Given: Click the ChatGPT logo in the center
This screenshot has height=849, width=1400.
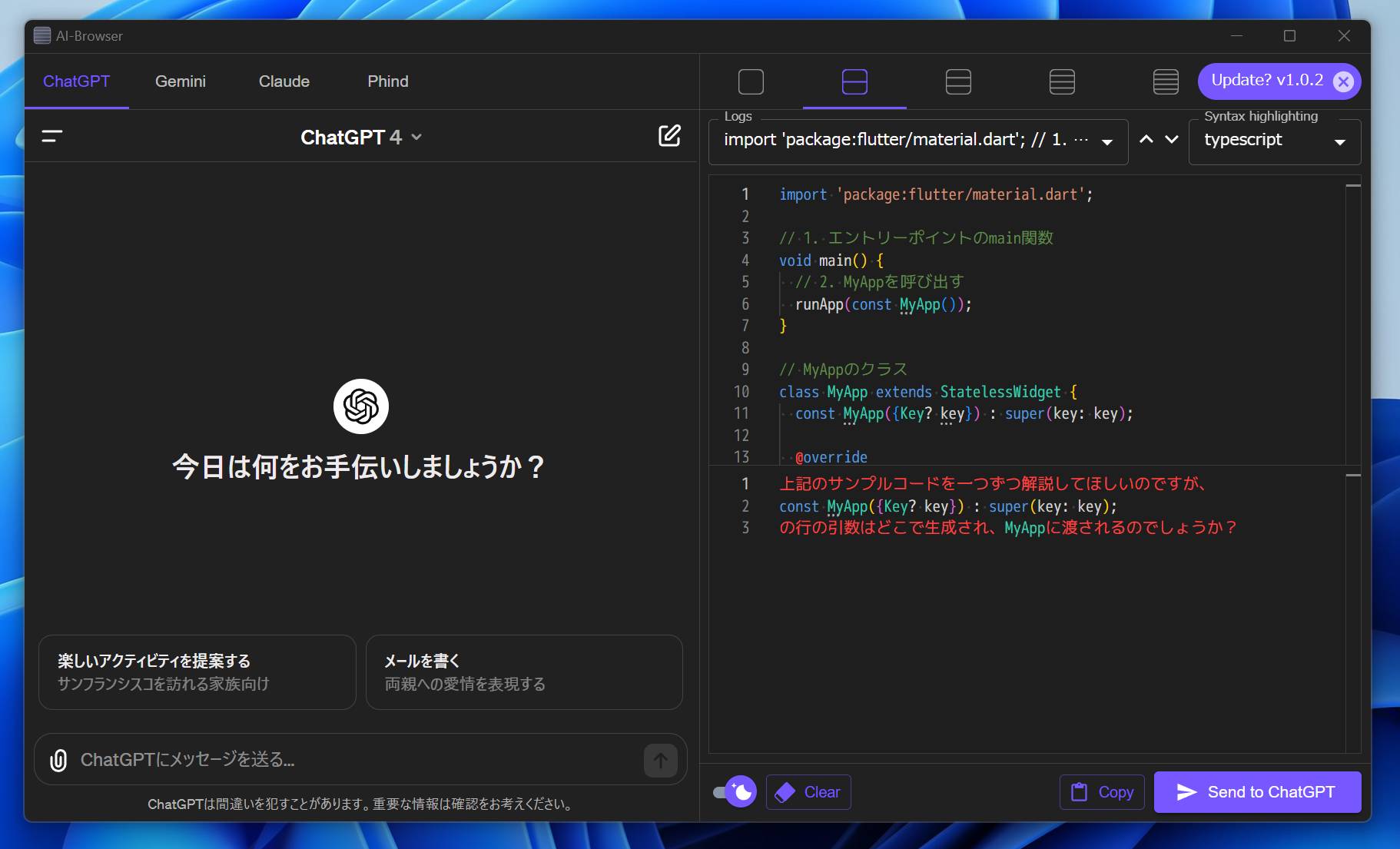Looking at the screenshot, I should [361, 406].
